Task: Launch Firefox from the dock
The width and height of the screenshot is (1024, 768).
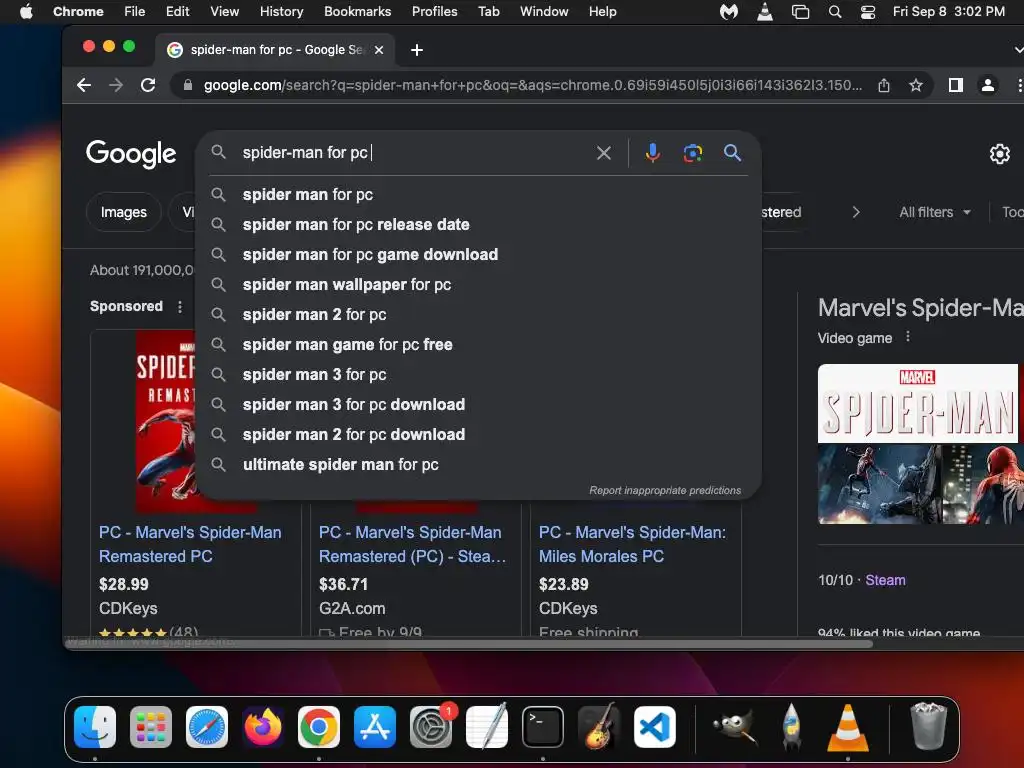Action: tap(263, 727)
